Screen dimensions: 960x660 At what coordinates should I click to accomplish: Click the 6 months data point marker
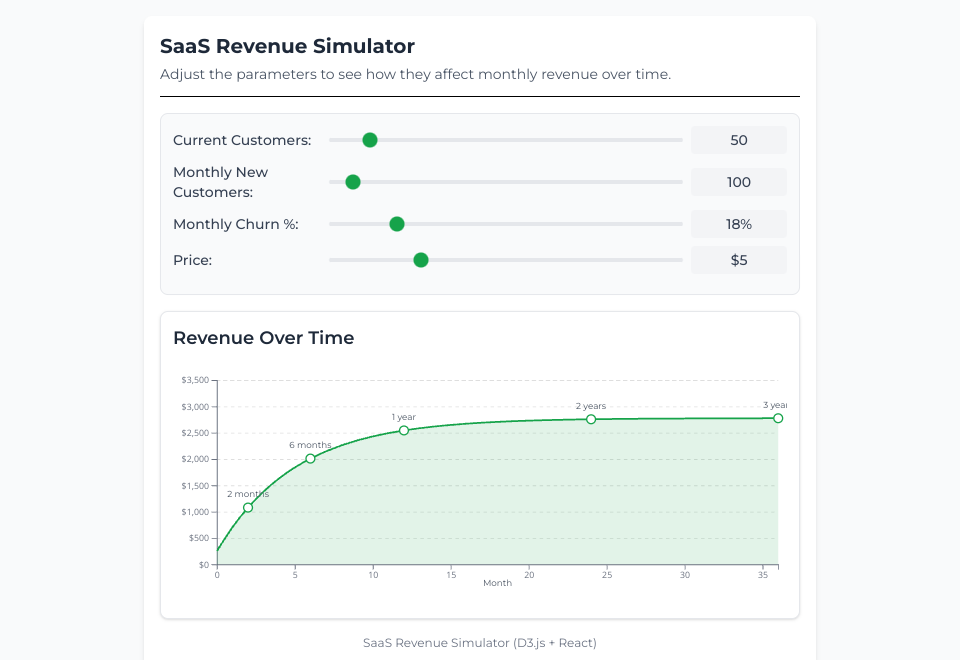click(x=310, y=459)
